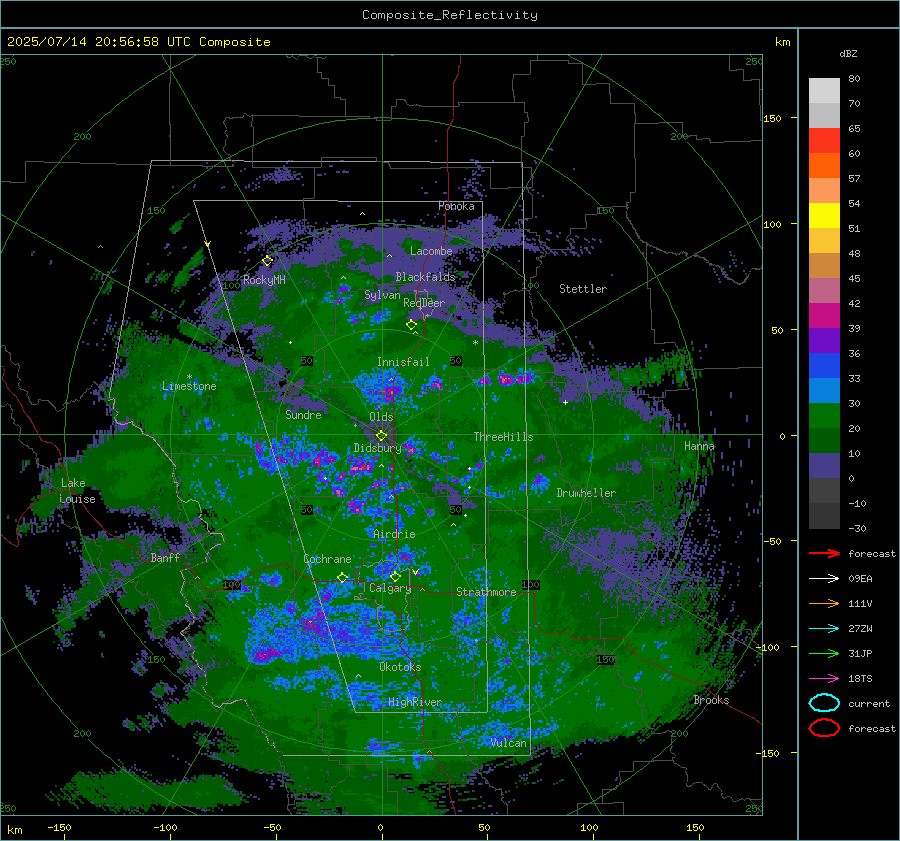The image size is (900, 841).
Task: Click the 57 dBZ orange color swatch
Action: click(x=824, y=166)
